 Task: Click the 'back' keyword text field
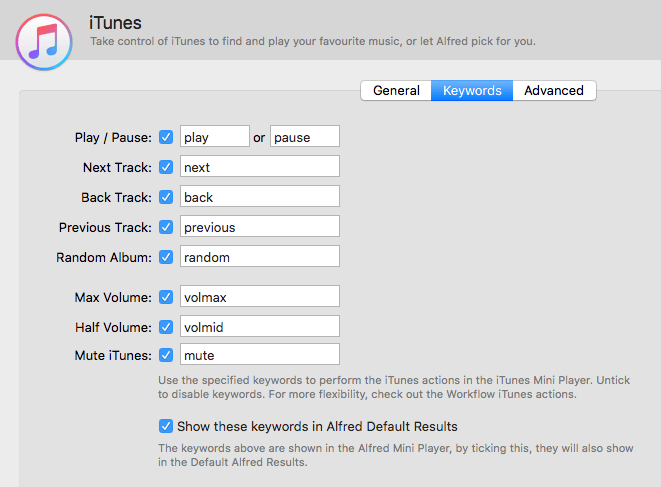click(x=260, y=196)
